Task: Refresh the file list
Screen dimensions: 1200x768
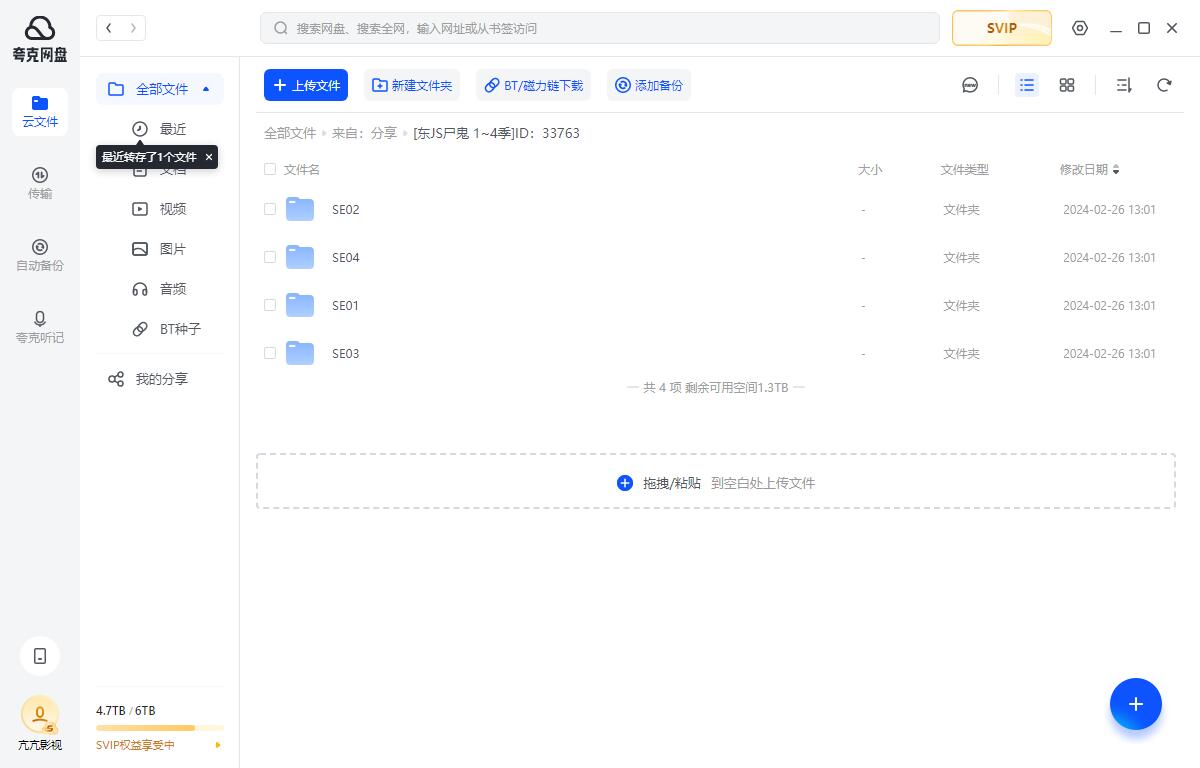Action: (1164, 85)
